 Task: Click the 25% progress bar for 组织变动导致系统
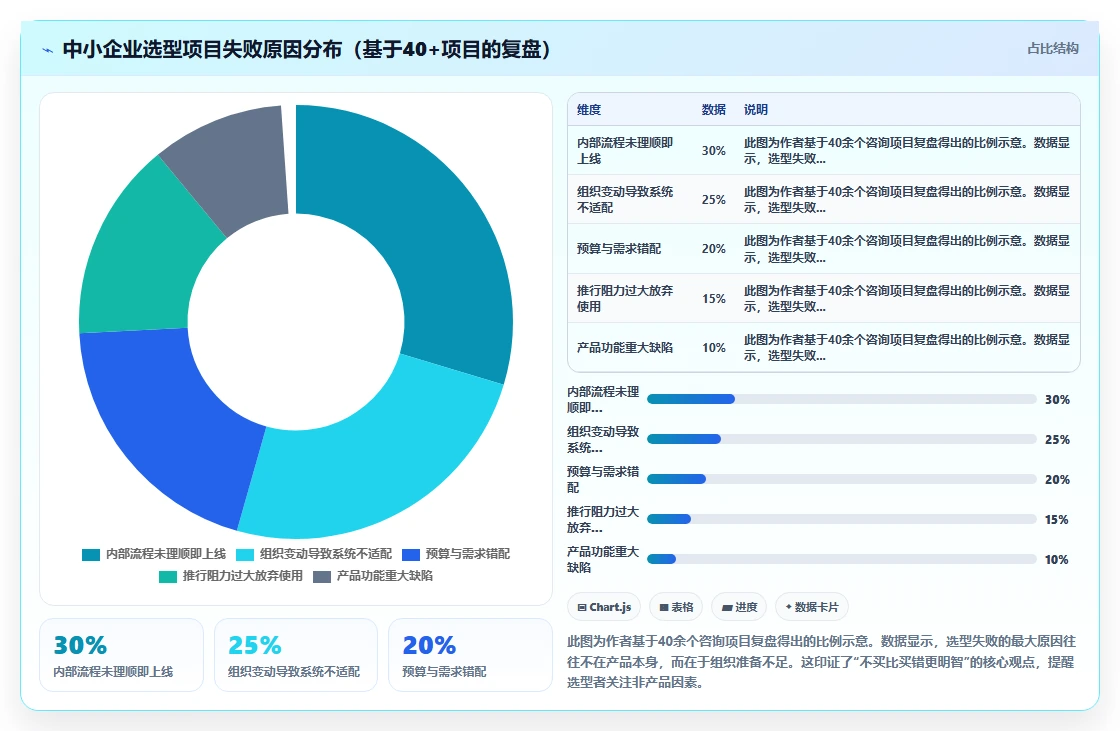pyautogui.click(x=841, y=439)
